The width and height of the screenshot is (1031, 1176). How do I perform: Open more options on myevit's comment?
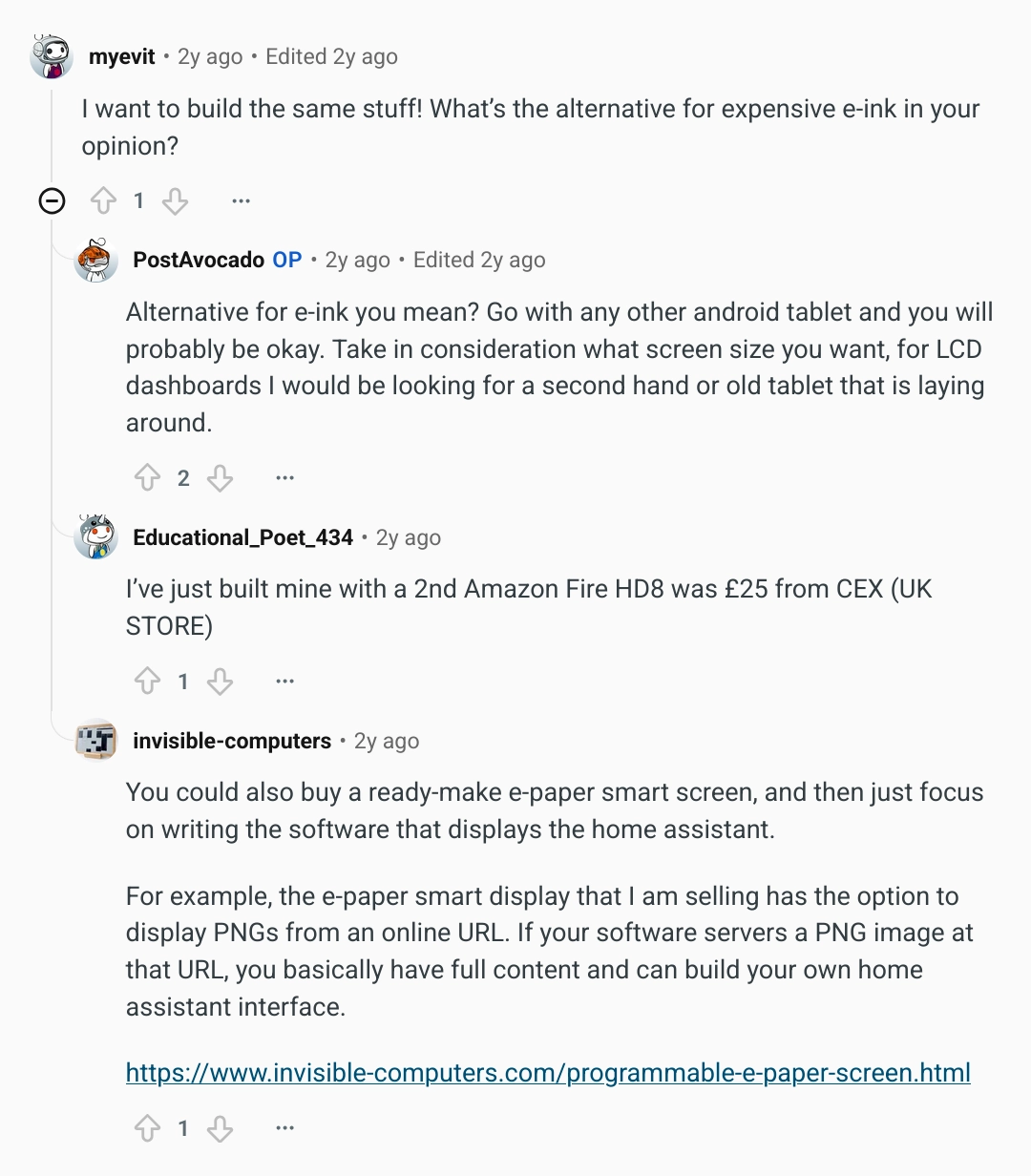[241, 201]
